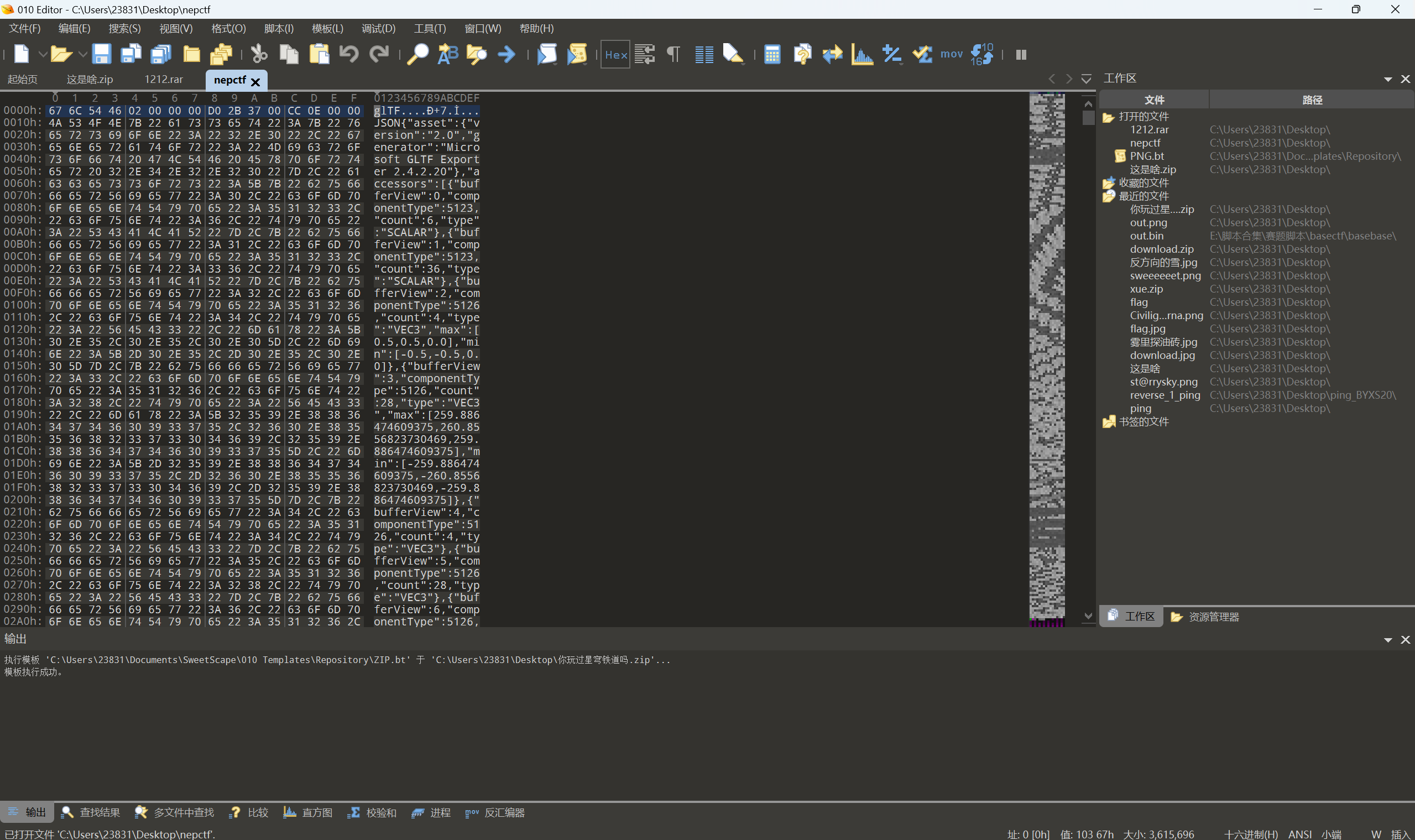
Task: Open the 校验和 bottom tab
Action: tap(373, 813)
